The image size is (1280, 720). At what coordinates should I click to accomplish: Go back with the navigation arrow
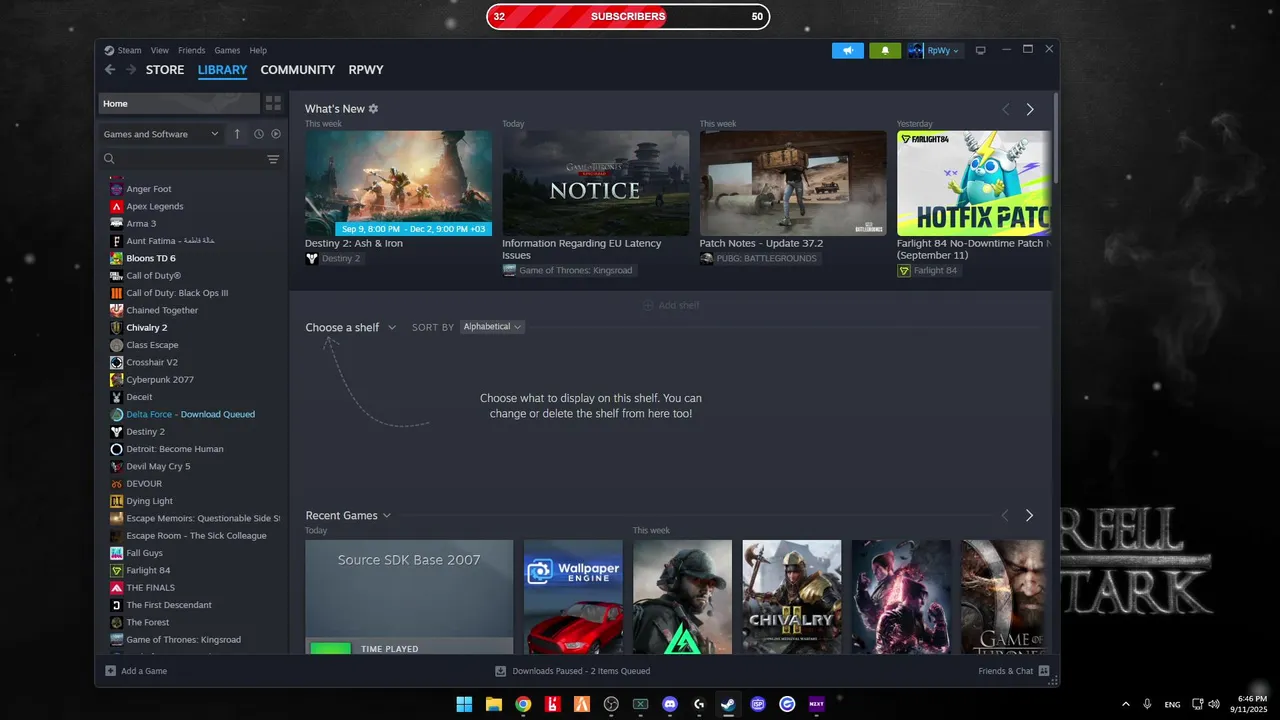tap(110, 70)
